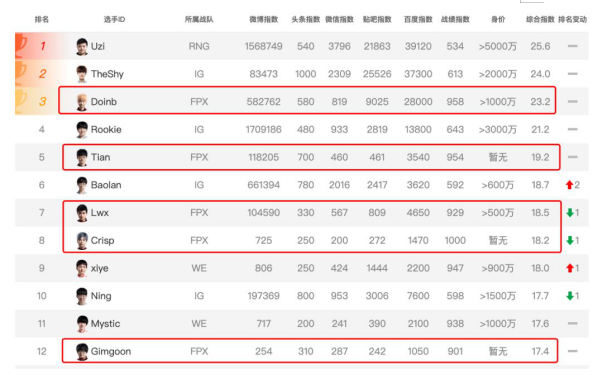
Task: Click the rank 1 trophy icon
Action: (21, 46)
